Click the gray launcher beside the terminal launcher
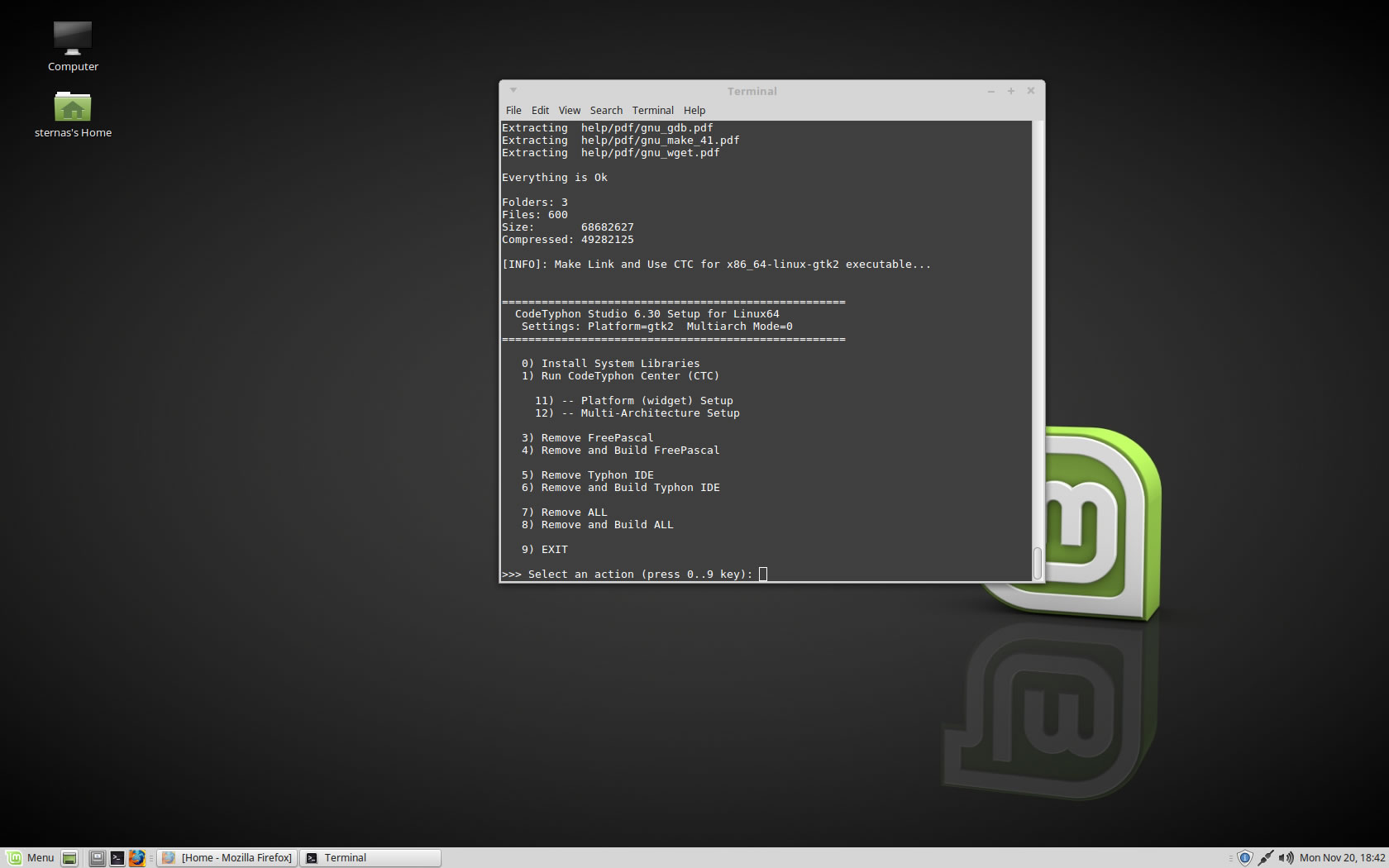Screen dimensions: 1389x868 click(97, 858)
